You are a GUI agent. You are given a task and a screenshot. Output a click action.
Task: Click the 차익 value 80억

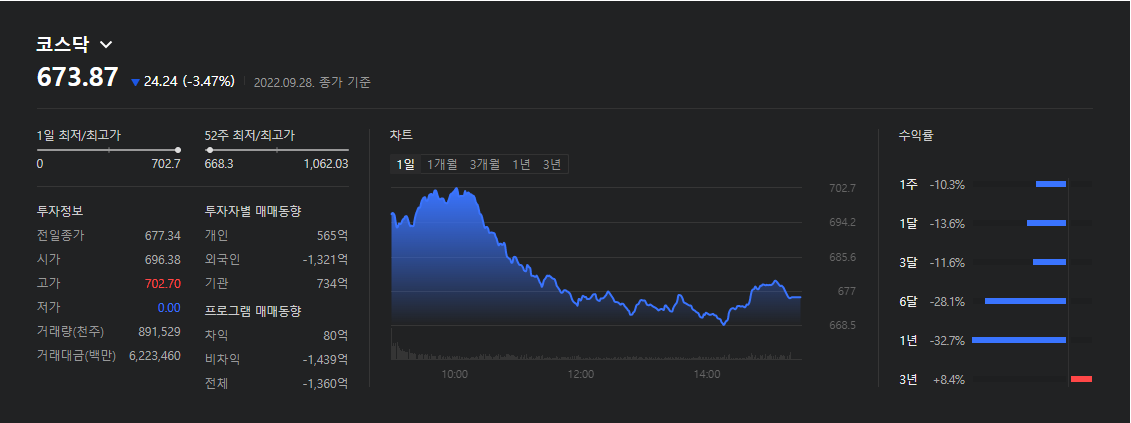335,336
